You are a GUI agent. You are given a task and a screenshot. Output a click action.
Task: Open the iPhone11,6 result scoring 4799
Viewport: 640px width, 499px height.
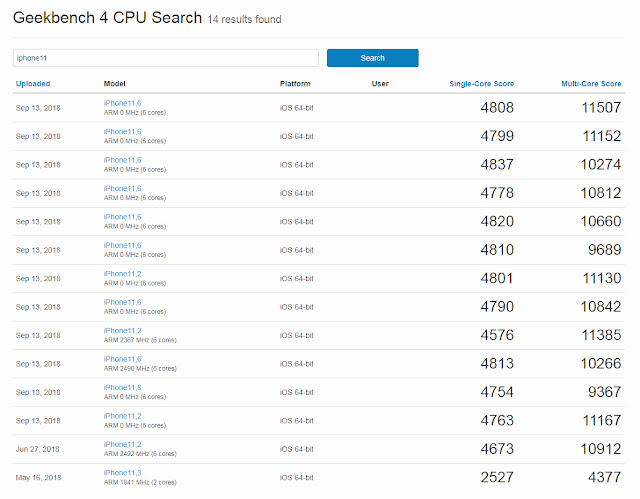[x=122, y=132]
